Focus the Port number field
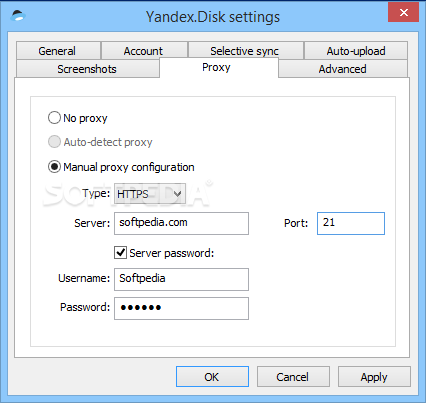 [x=351, y=223]
